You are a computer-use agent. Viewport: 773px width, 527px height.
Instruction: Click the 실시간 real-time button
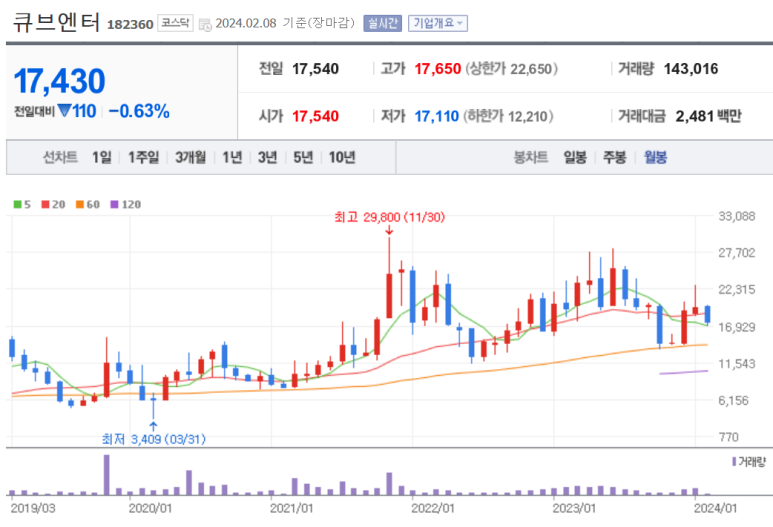(382, 23)
